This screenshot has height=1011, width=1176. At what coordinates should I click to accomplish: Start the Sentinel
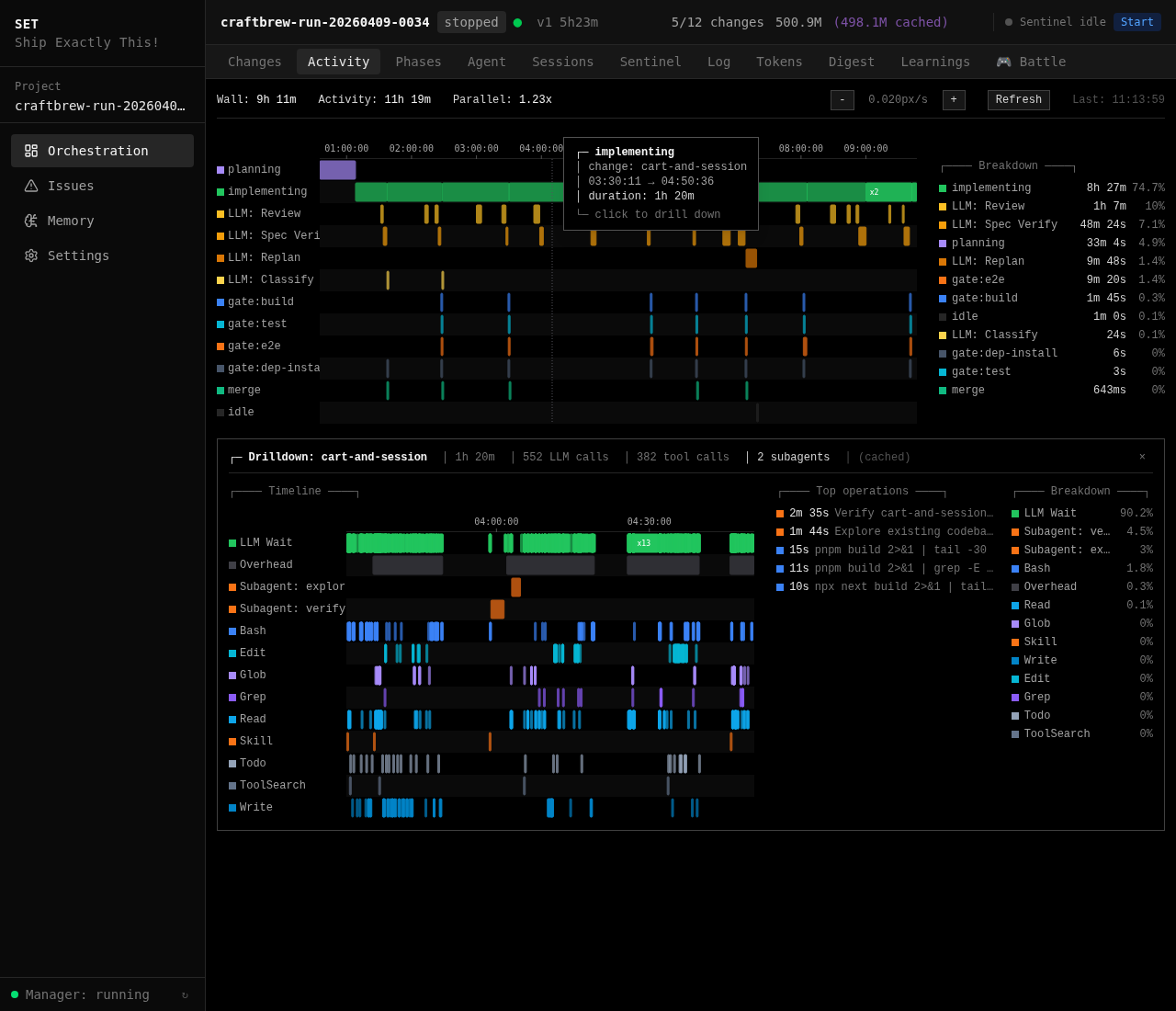[1137, 21]
